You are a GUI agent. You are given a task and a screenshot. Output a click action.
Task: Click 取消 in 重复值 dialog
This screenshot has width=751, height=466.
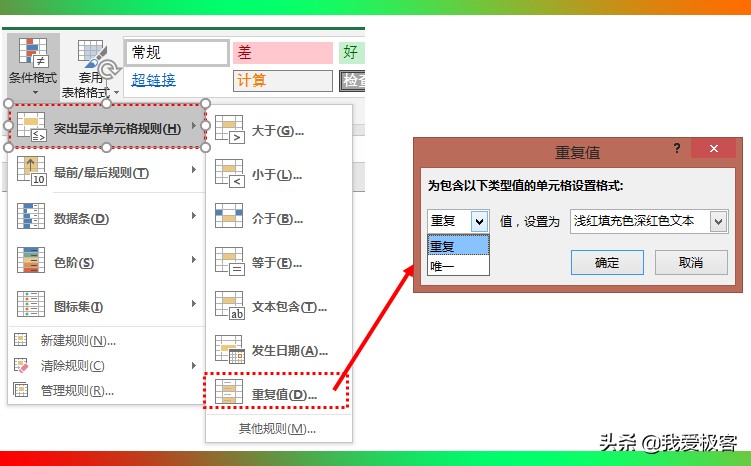[691, 262]
